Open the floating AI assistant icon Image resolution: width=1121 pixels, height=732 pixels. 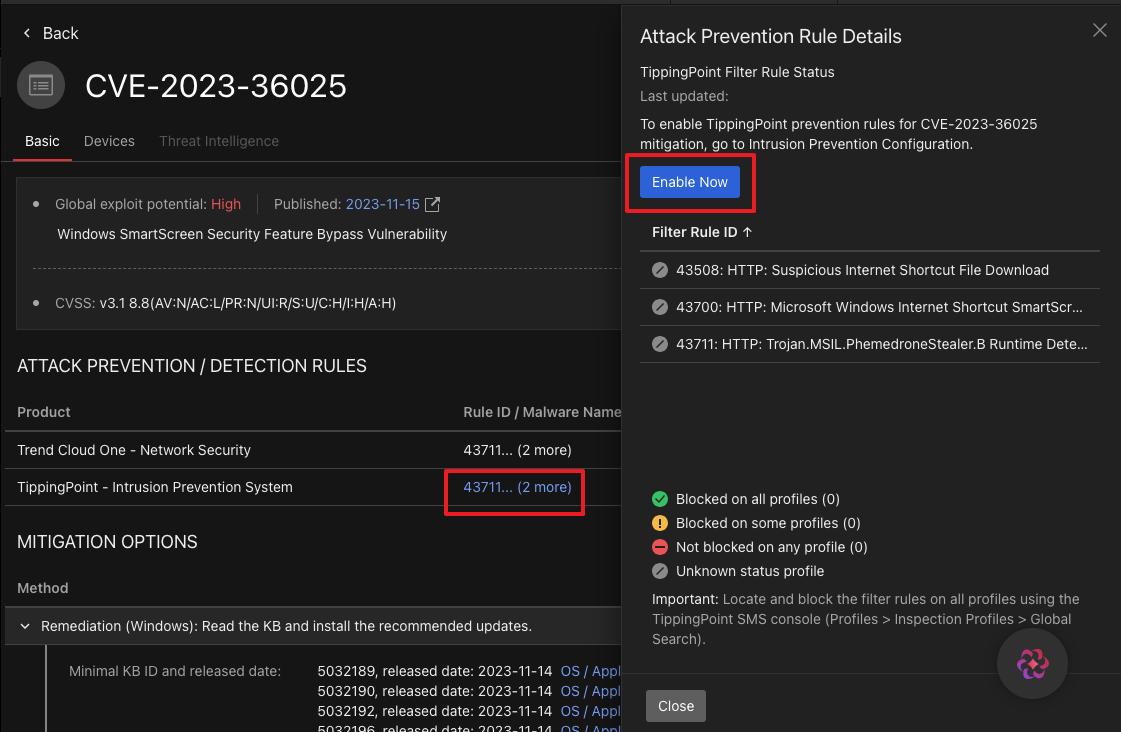click(x=1032, y=664)
